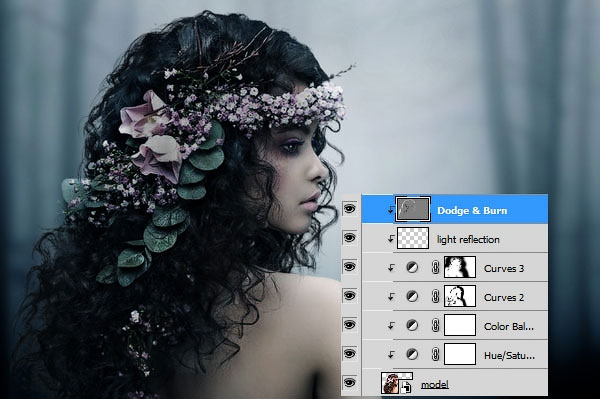
Task: Select the Color Balance layer mask
Action: pyautogui.click(x=460, y=325)
